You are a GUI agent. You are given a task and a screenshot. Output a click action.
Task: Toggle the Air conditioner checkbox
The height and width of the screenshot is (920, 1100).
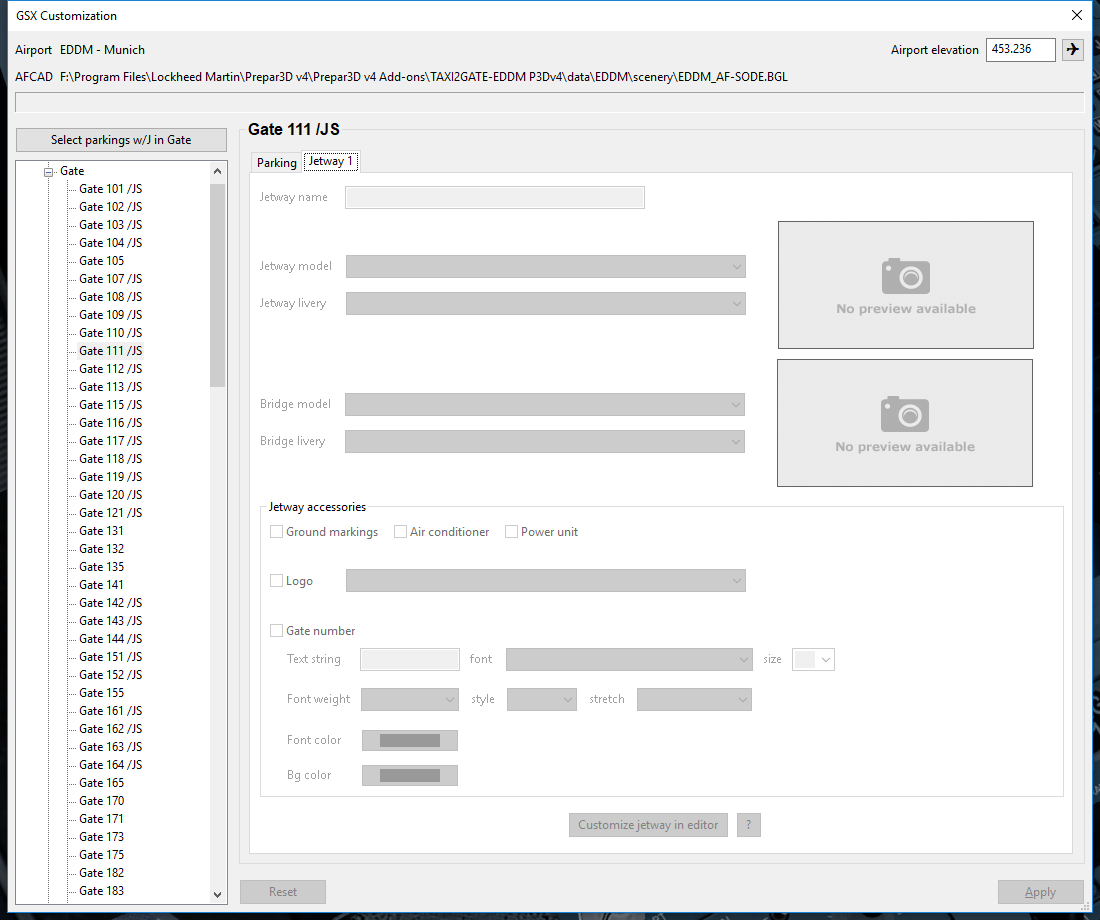pyautogui.click(x=401, y=532)
